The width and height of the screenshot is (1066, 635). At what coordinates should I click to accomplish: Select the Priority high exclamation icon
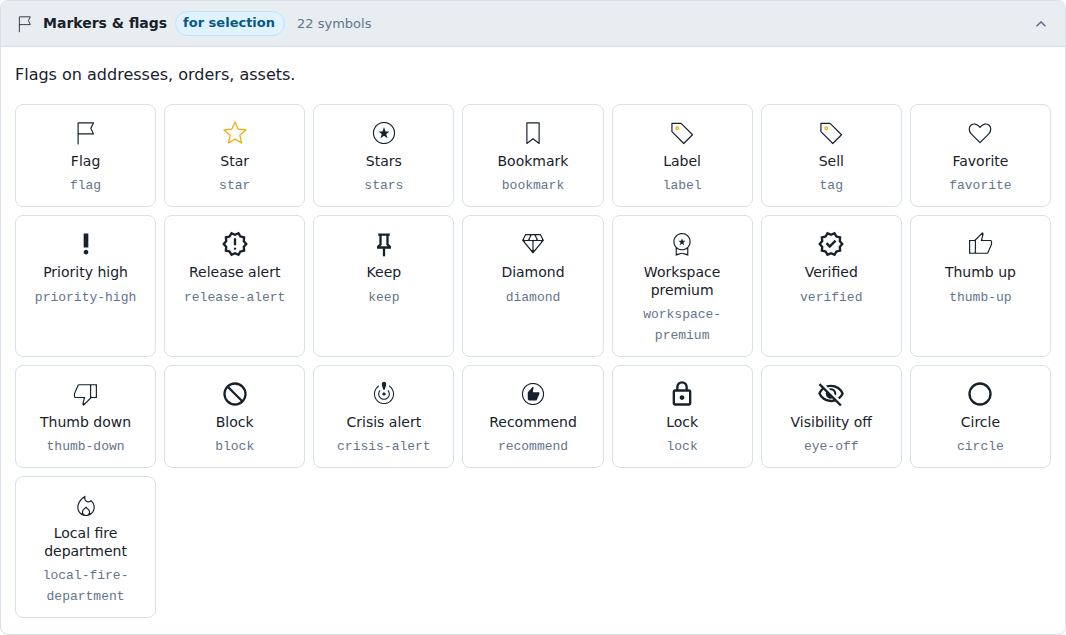(85, 244)
